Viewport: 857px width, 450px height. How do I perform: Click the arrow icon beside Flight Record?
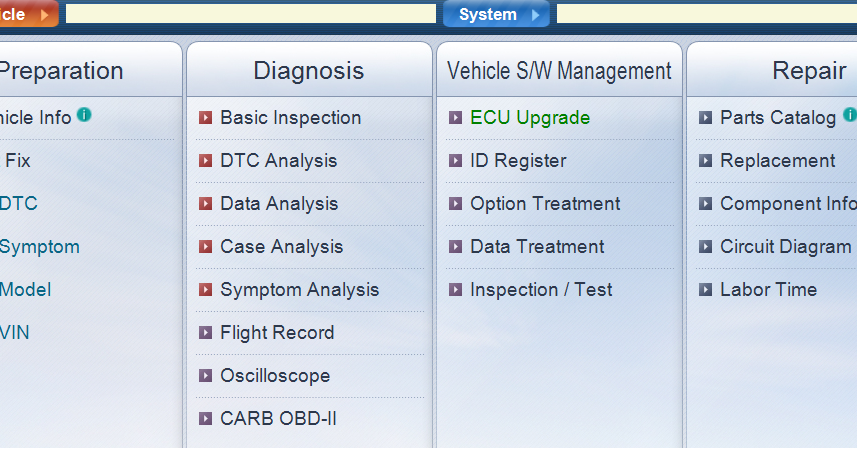tap(205, 333)
